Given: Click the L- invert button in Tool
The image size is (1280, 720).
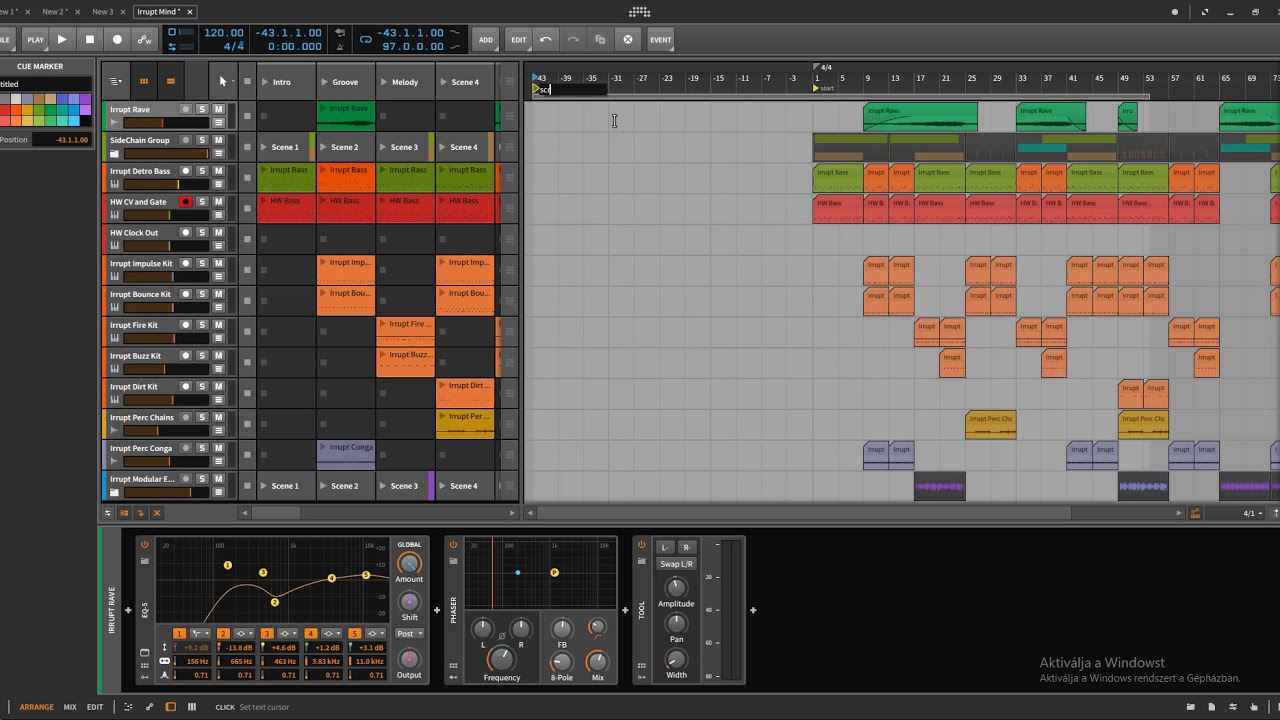Looking at the screenshot, I should [x=665, y=547].
